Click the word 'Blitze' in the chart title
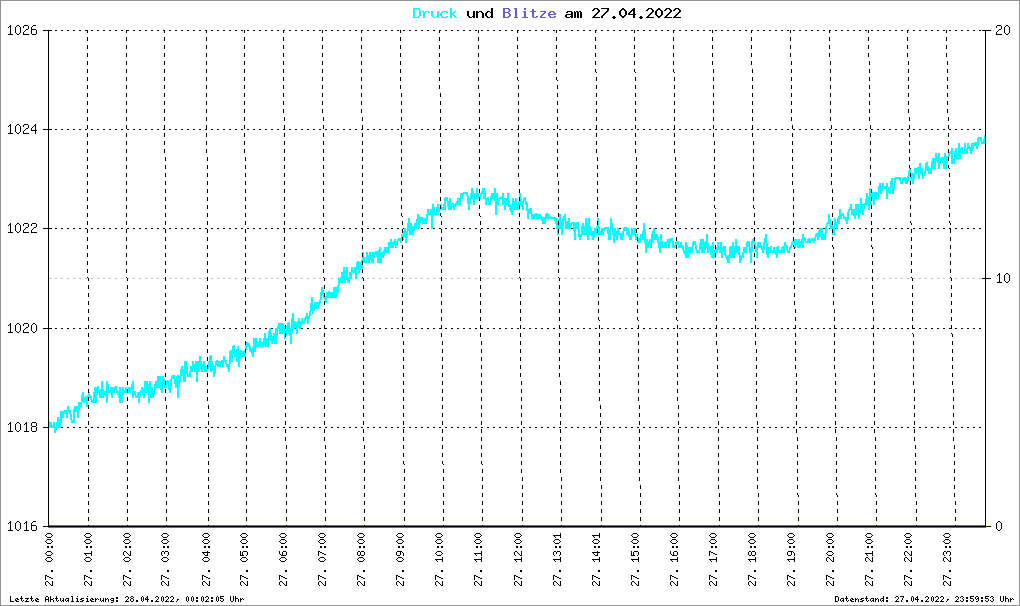This screenshot has width=1020, height=606. [x=529, y=13]
